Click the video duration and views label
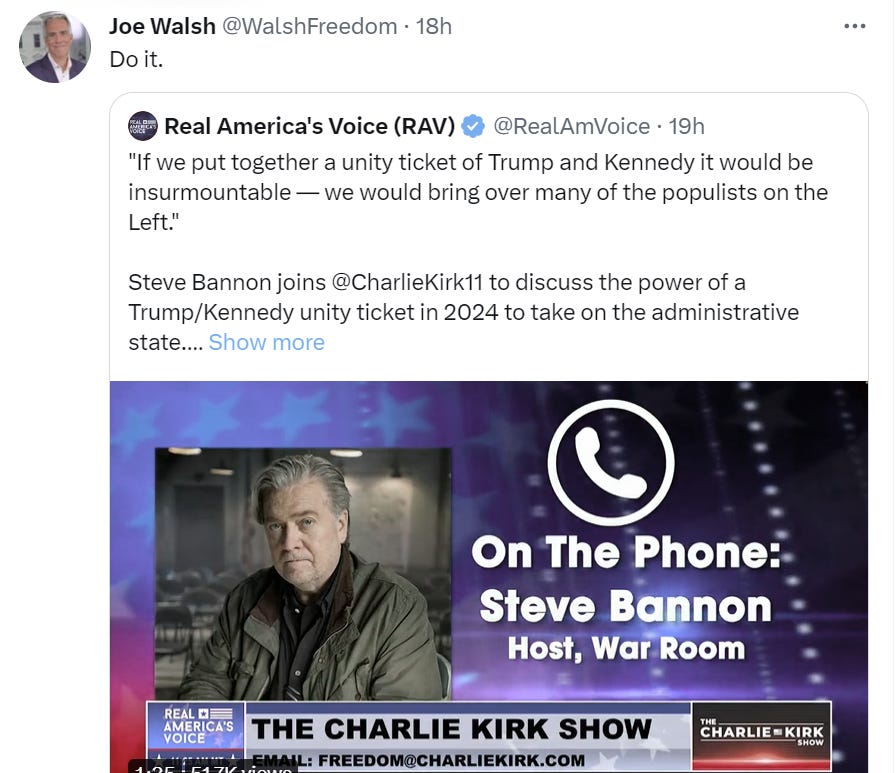The height and width of the screenshot is (773, 895). pyautogui.click(x=213, y=767)
